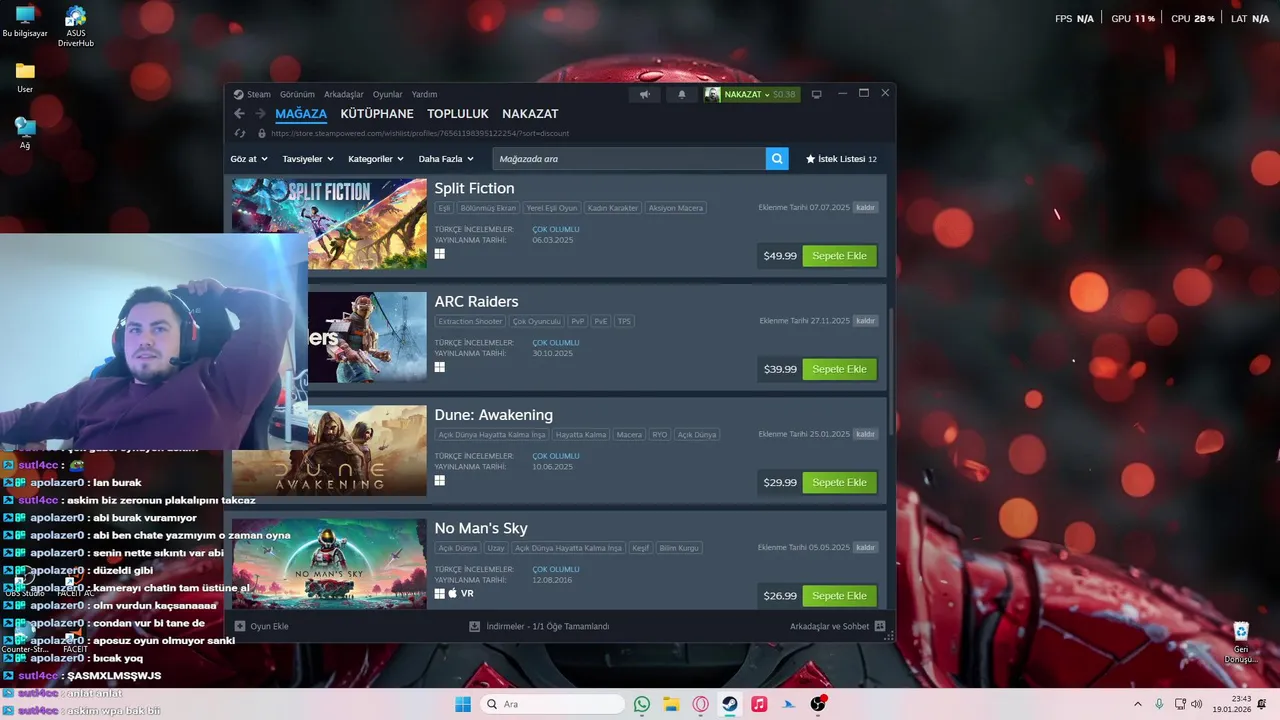Click the taskbar Ara search box
The image size is (1280, 720).
click(552, 704)
